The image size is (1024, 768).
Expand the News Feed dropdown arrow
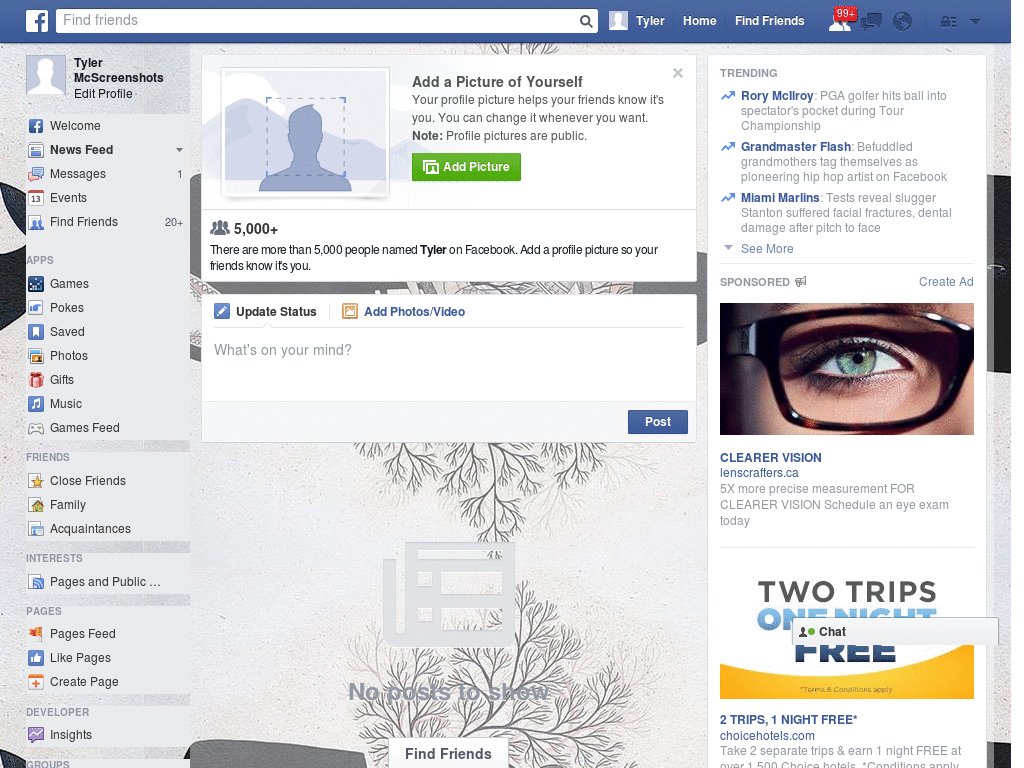[x=179, y=150]
